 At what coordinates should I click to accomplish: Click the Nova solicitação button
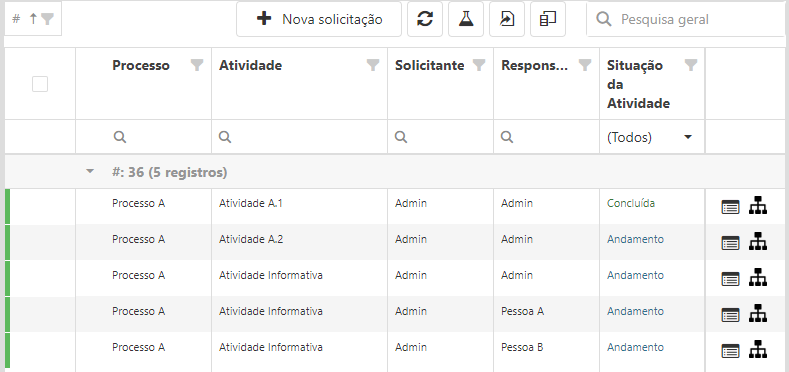coord(319,19)
